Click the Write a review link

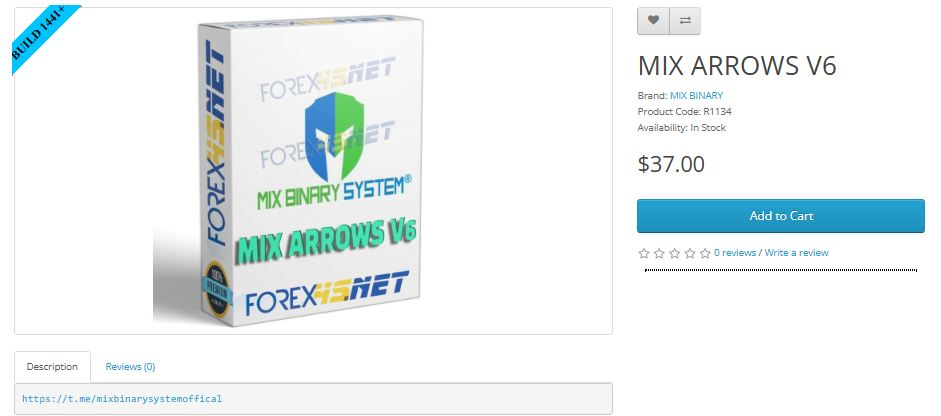(796, 253)
